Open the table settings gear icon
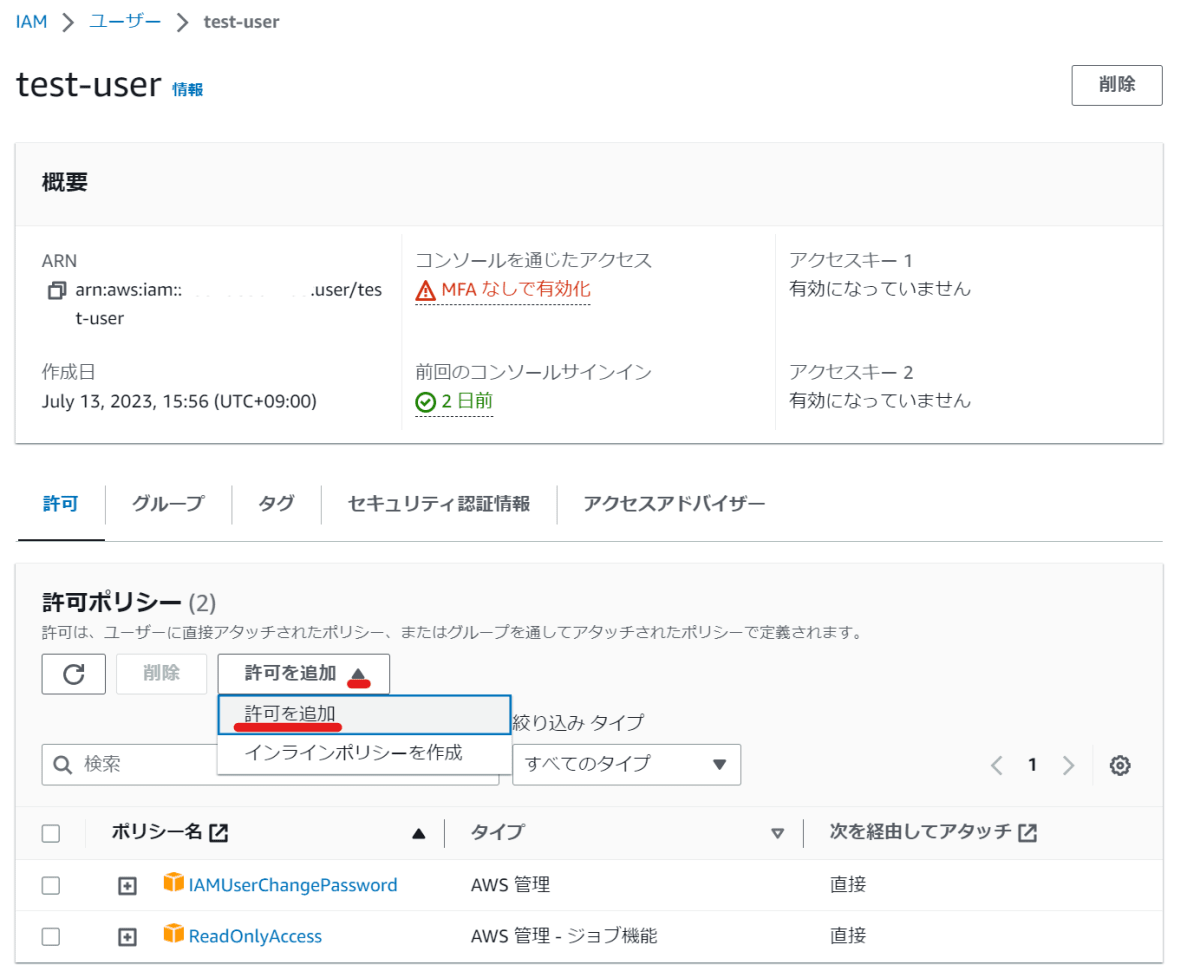Viewport: 1200px width, 971px height. pyautogui.click(x=1120, y=766)
